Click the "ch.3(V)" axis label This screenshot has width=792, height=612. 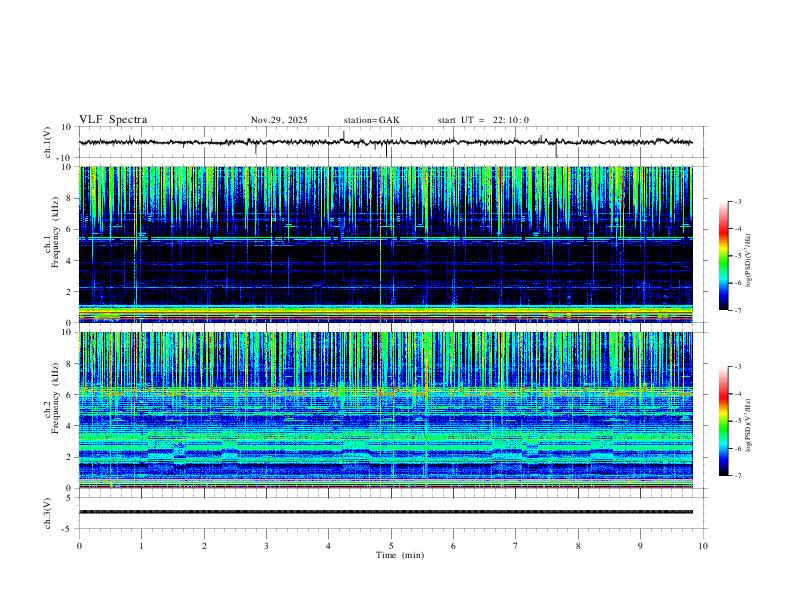[48, 513]
